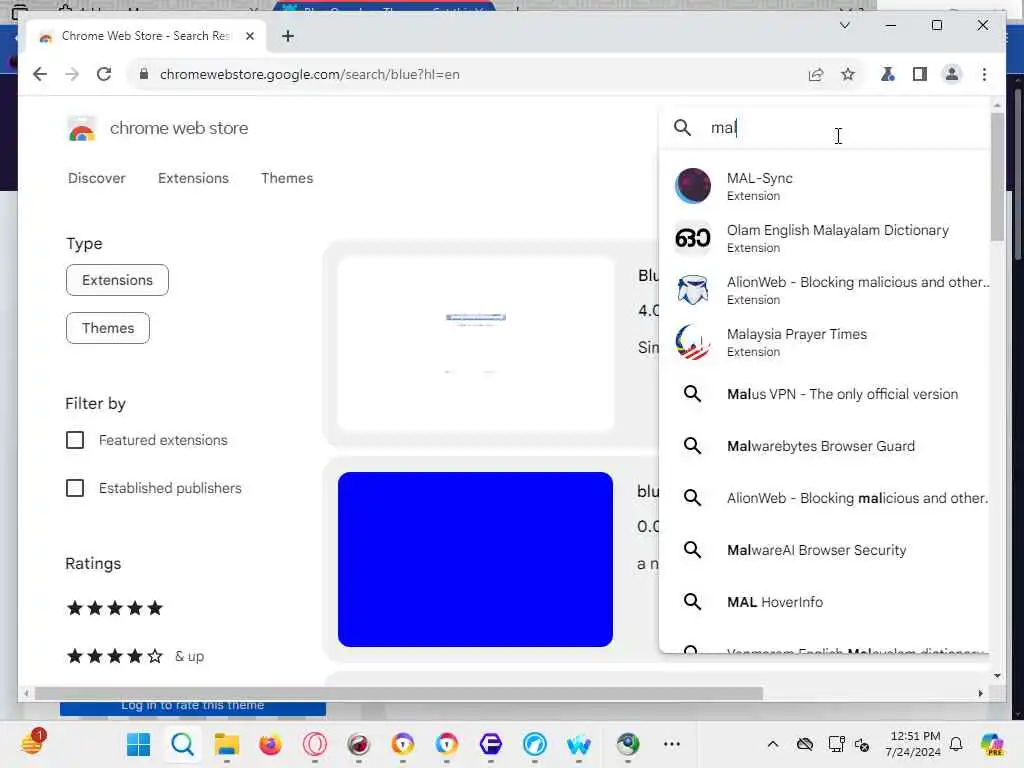Viewport: 1024px width, 768px height.
Task: Select Malaysia Prayer Times extension
Action: tap(824, 342)
